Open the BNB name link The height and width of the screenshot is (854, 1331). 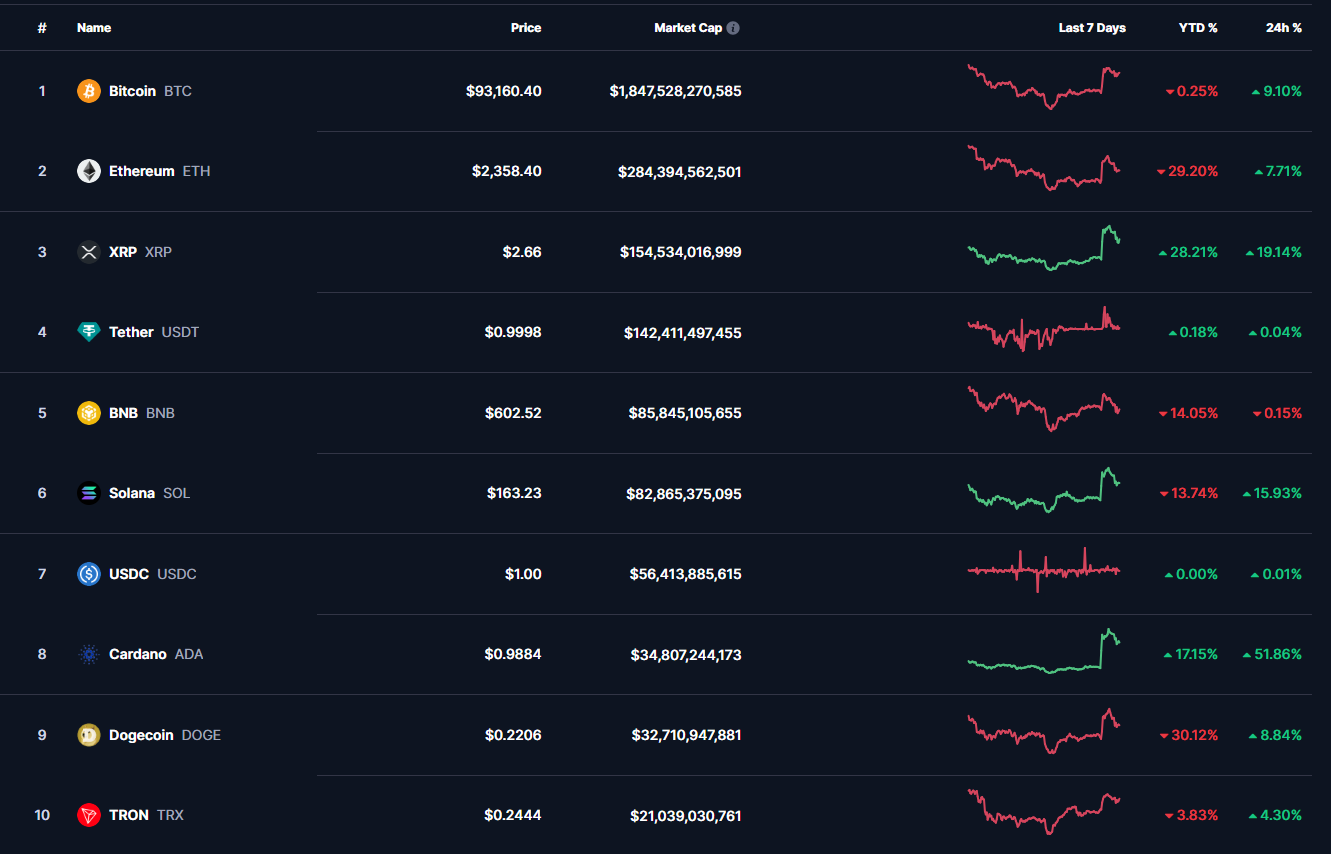123,413
